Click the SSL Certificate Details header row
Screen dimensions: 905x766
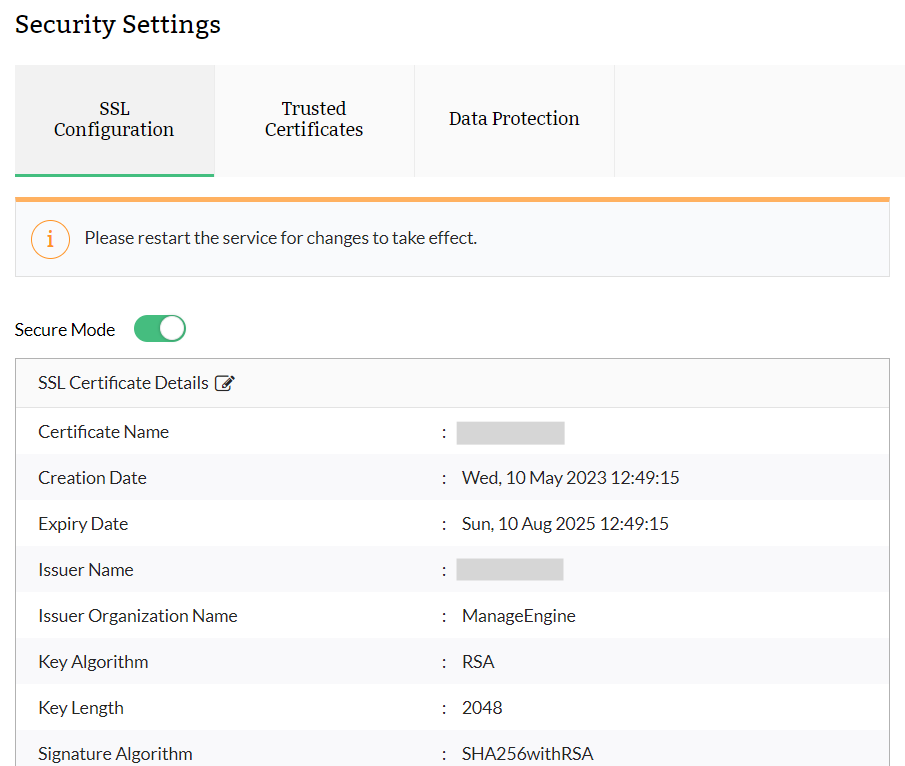click(122, 382)
